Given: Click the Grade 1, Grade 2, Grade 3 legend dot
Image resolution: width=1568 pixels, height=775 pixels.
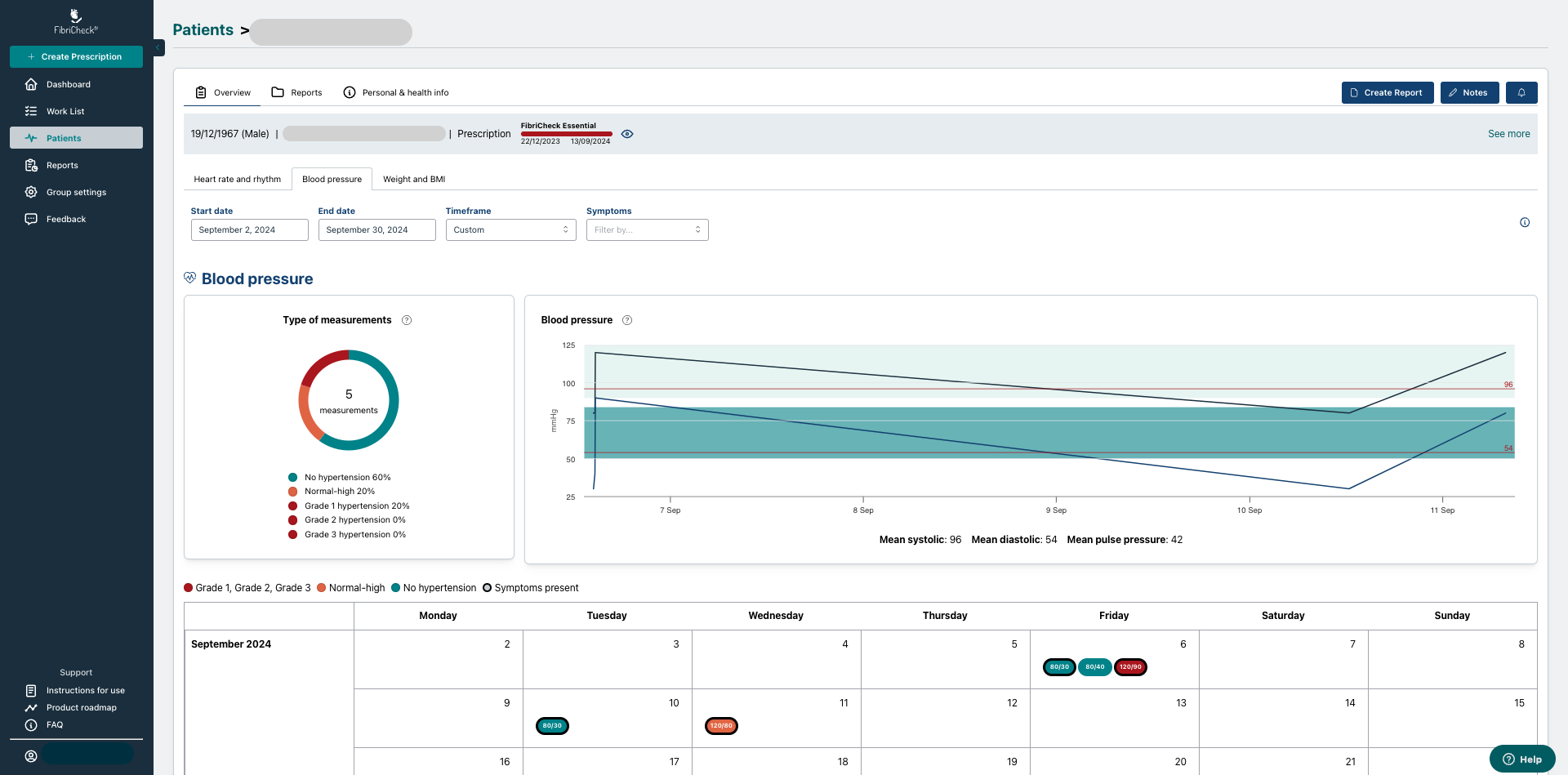Looking at the screenshot, I should pos(189,588).
